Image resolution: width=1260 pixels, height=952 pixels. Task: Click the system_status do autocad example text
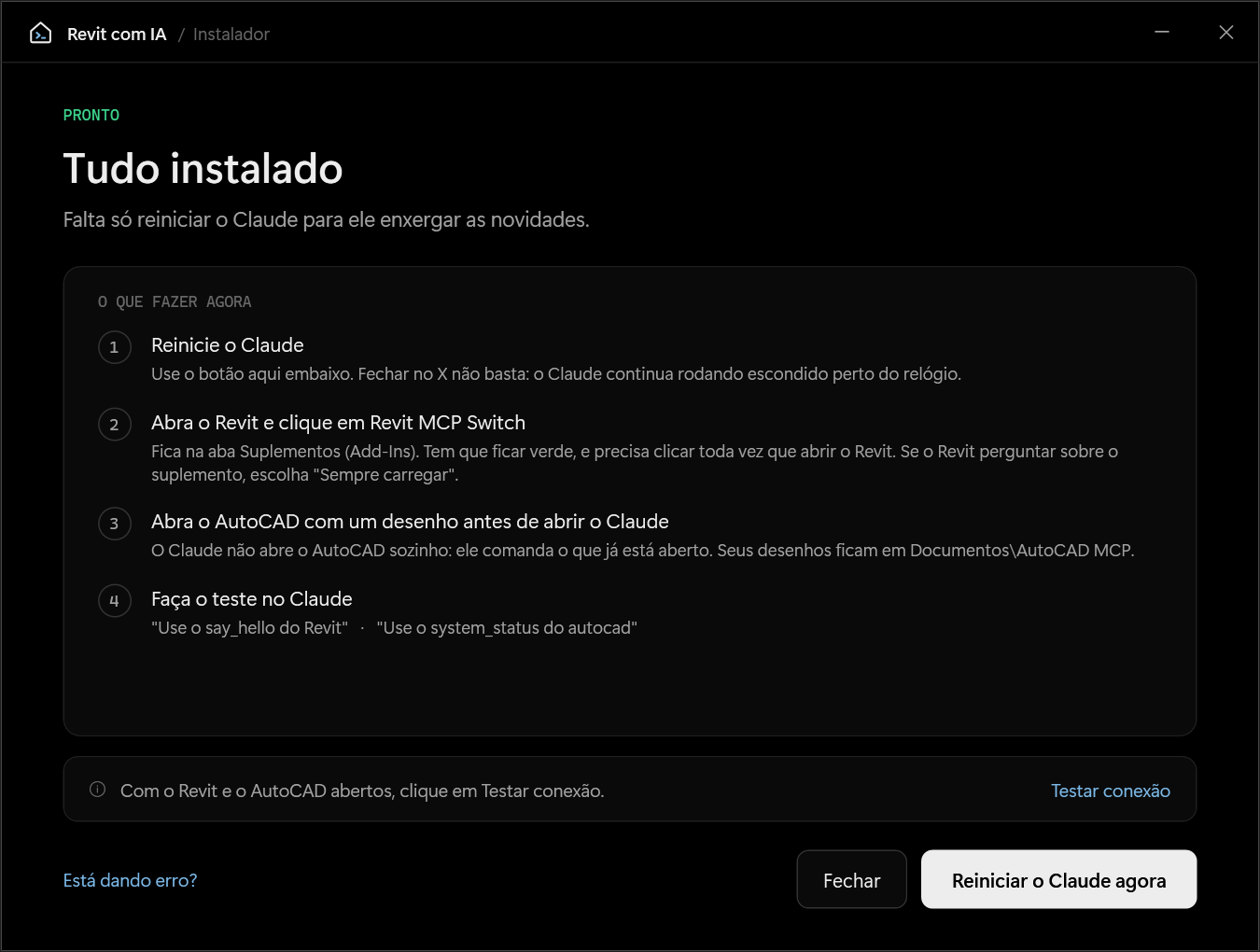[507, 628]
